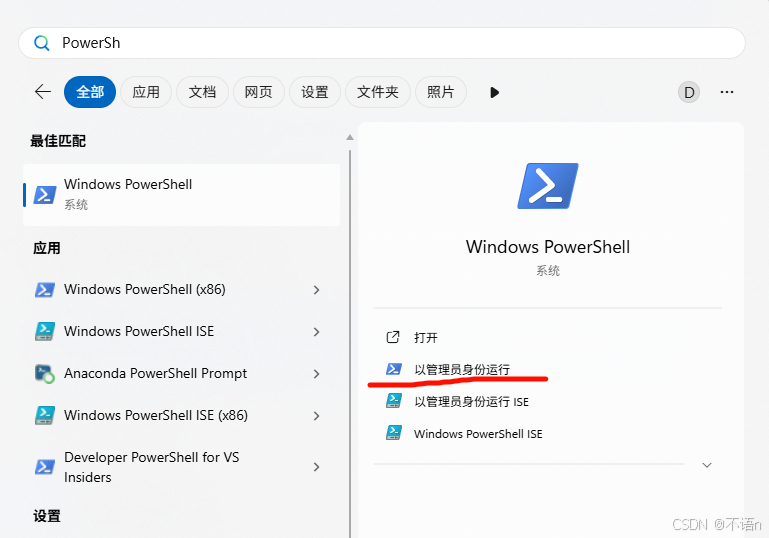Screen dimensions: 769x538
Task: Click the Windows PowerShell best match icon
Action: coord(45,195)
